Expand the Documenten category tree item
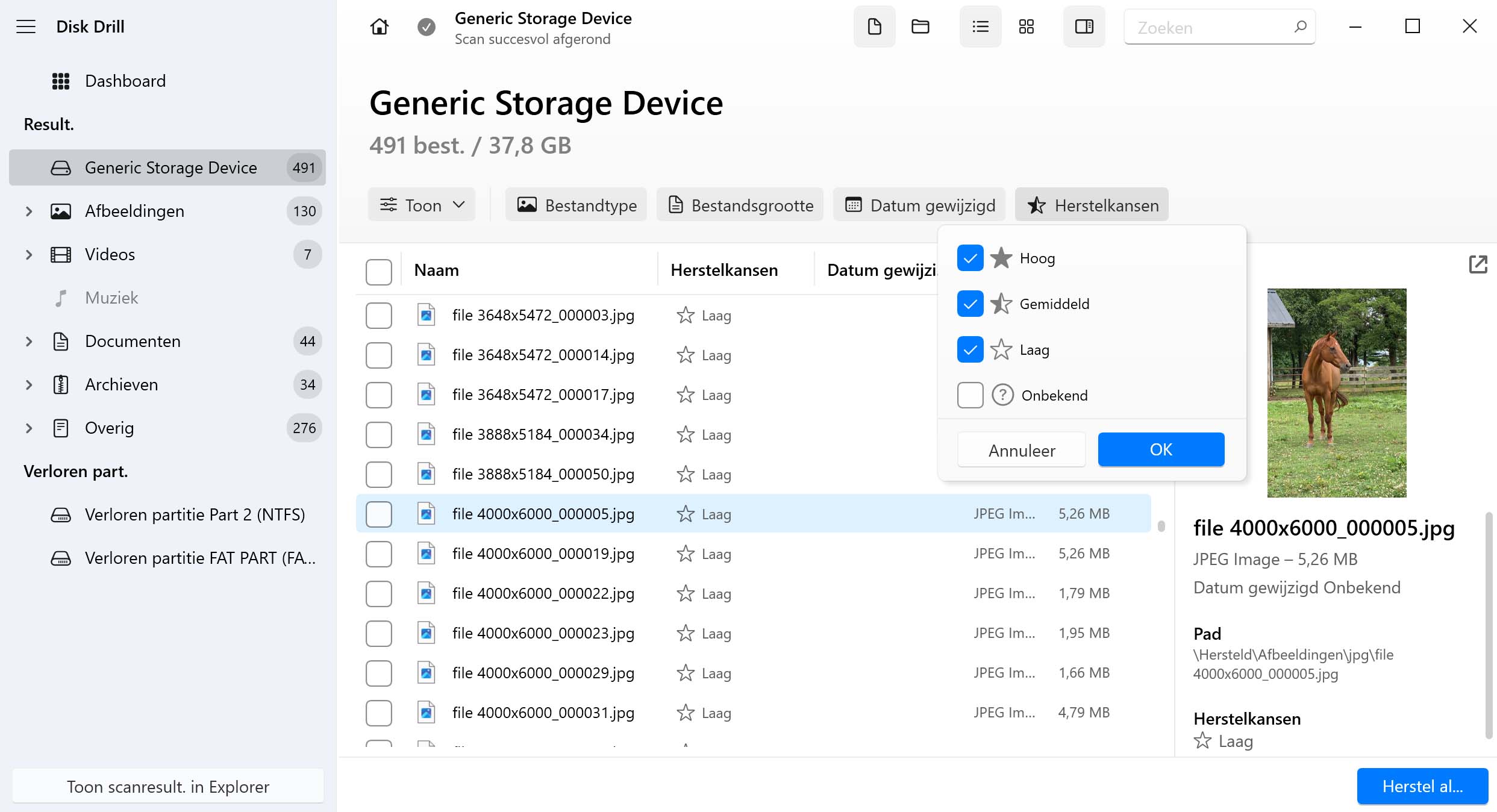The image size is (1497, 812). (x=27, y=341)
